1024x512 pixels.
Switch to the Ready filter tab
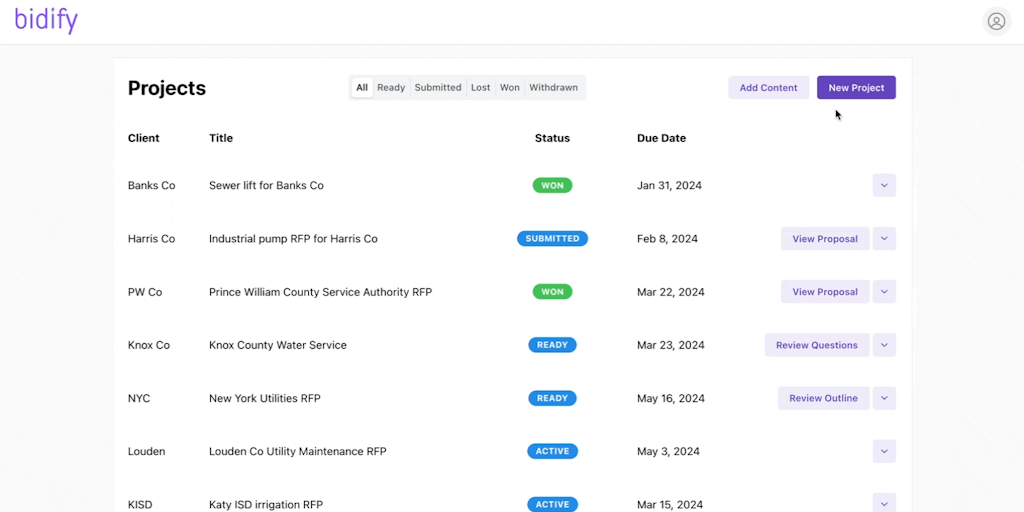[x=391, y=88]
